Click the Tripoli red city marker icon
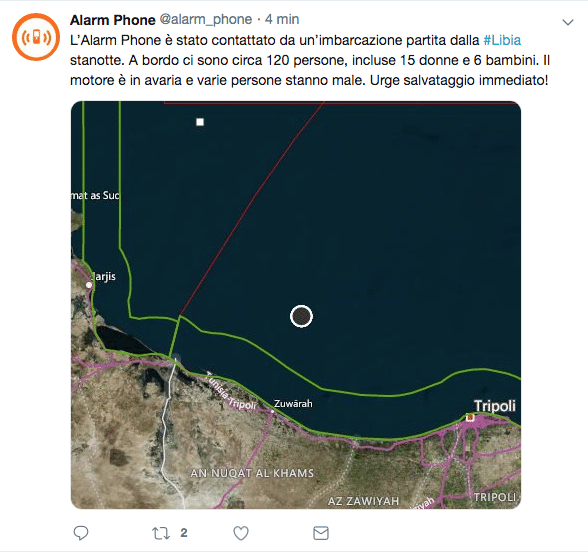This screenshot has width=588, height=553. click(470, 417)
